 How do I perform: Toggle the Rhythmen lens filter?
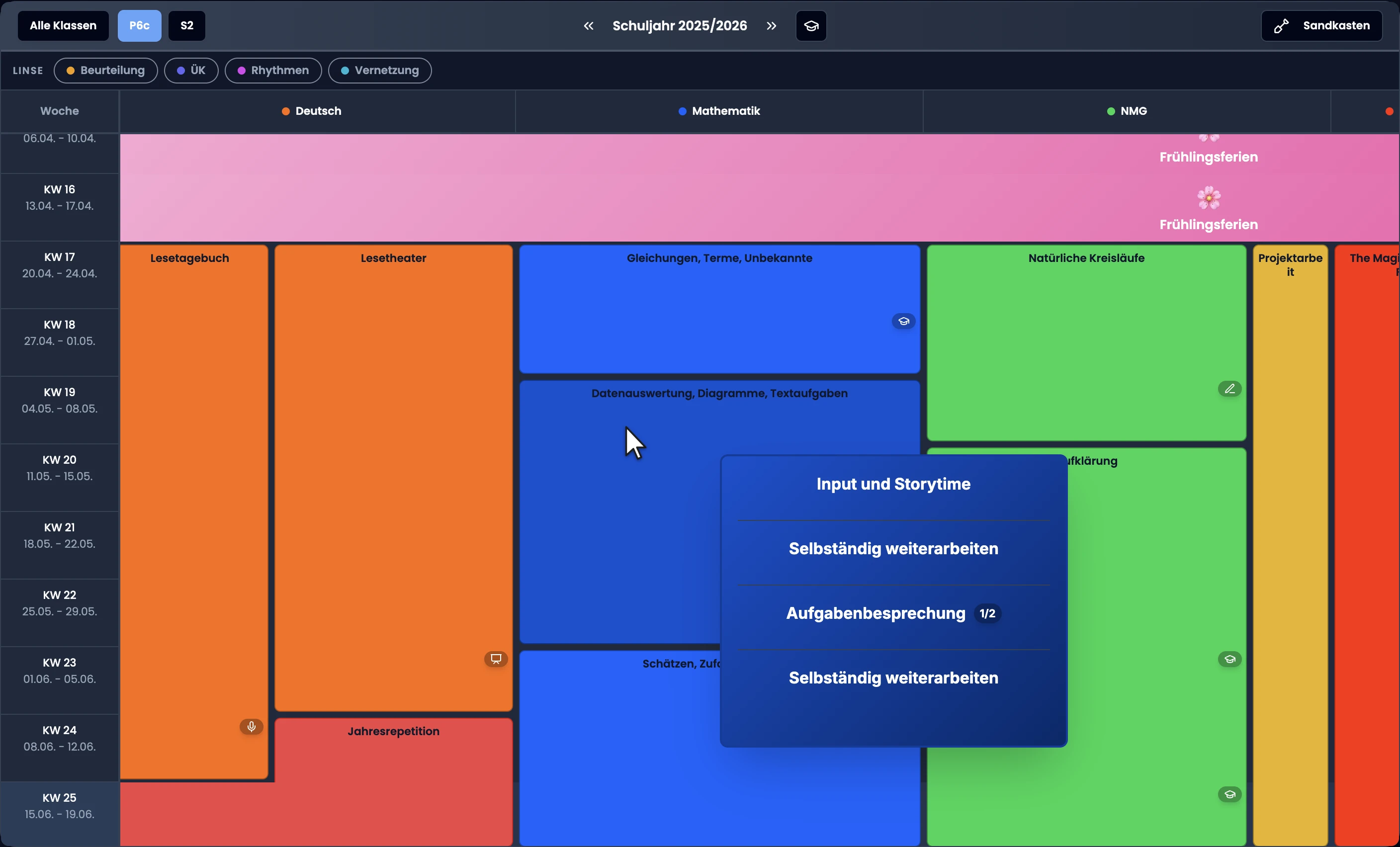tap(273, 71)
